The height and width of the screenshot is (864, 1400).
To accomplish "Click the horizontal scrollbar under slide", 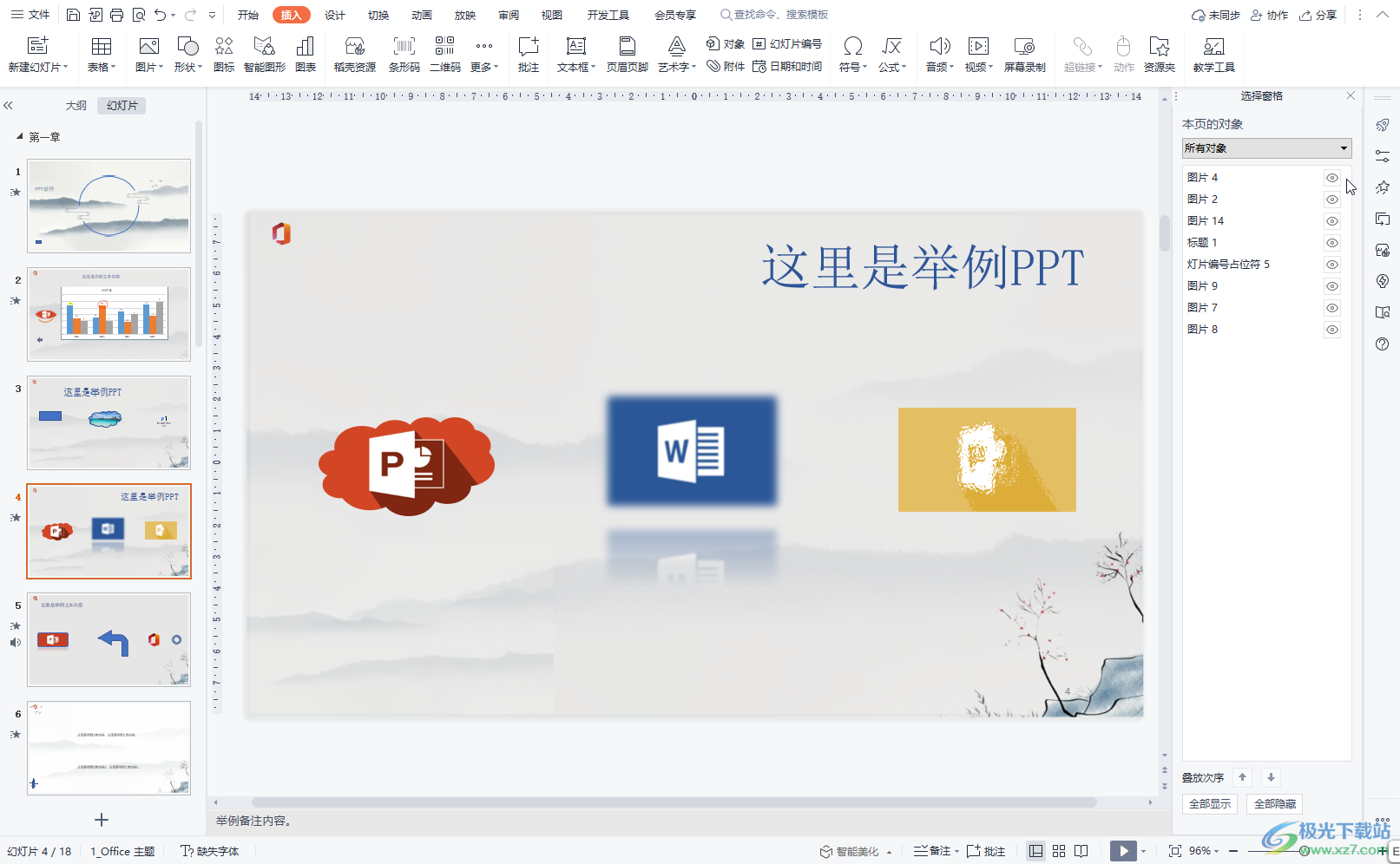I will [674, 802].
